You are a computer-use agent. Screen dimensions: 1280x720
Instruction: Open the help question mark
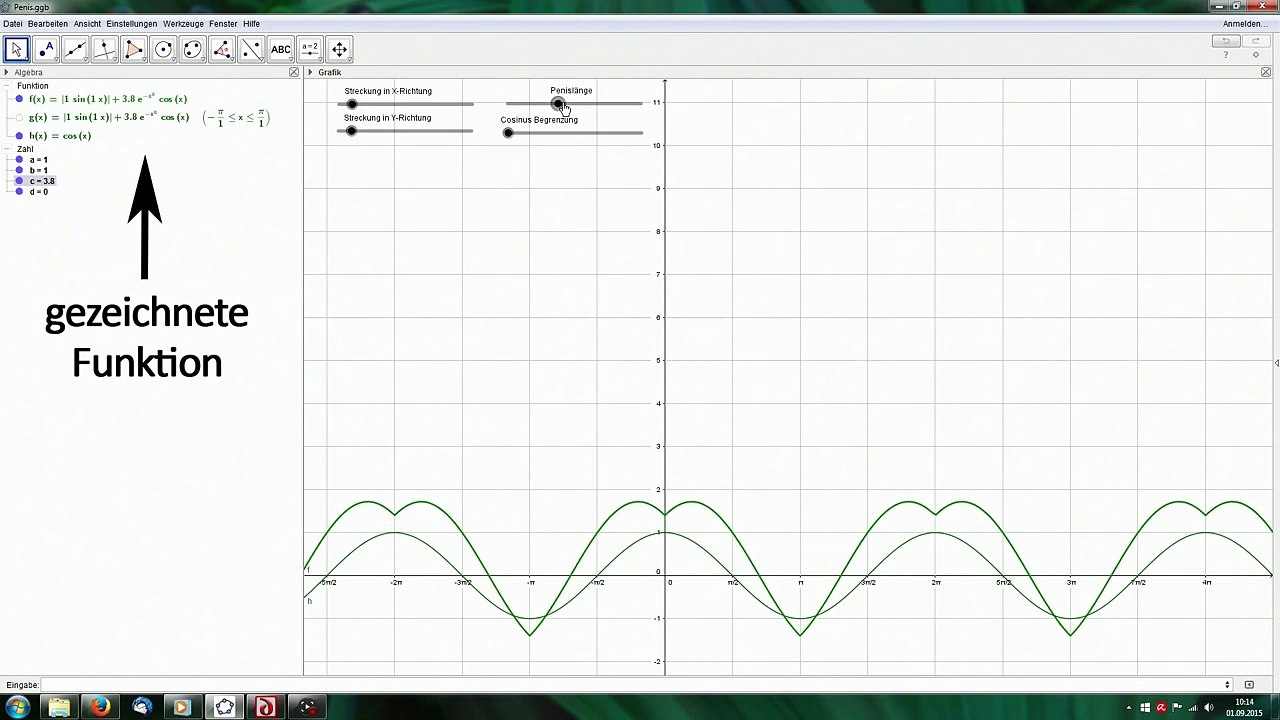tap(1226, 55)
